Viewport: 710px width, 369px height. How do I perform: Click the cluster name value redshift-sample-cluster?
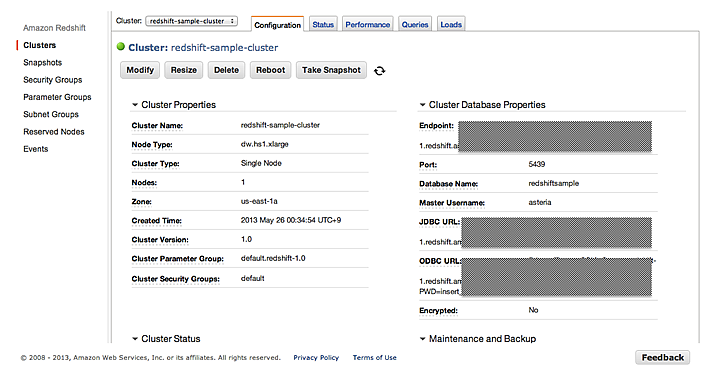pyautogui.click(x=280, y=125)
